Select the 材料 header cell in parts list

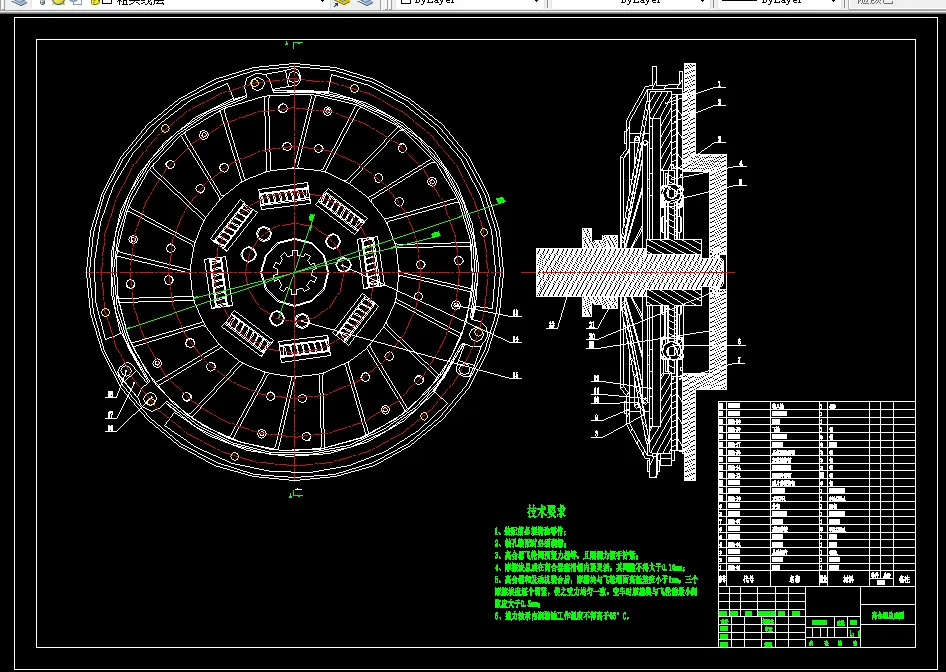pos(848,578)
